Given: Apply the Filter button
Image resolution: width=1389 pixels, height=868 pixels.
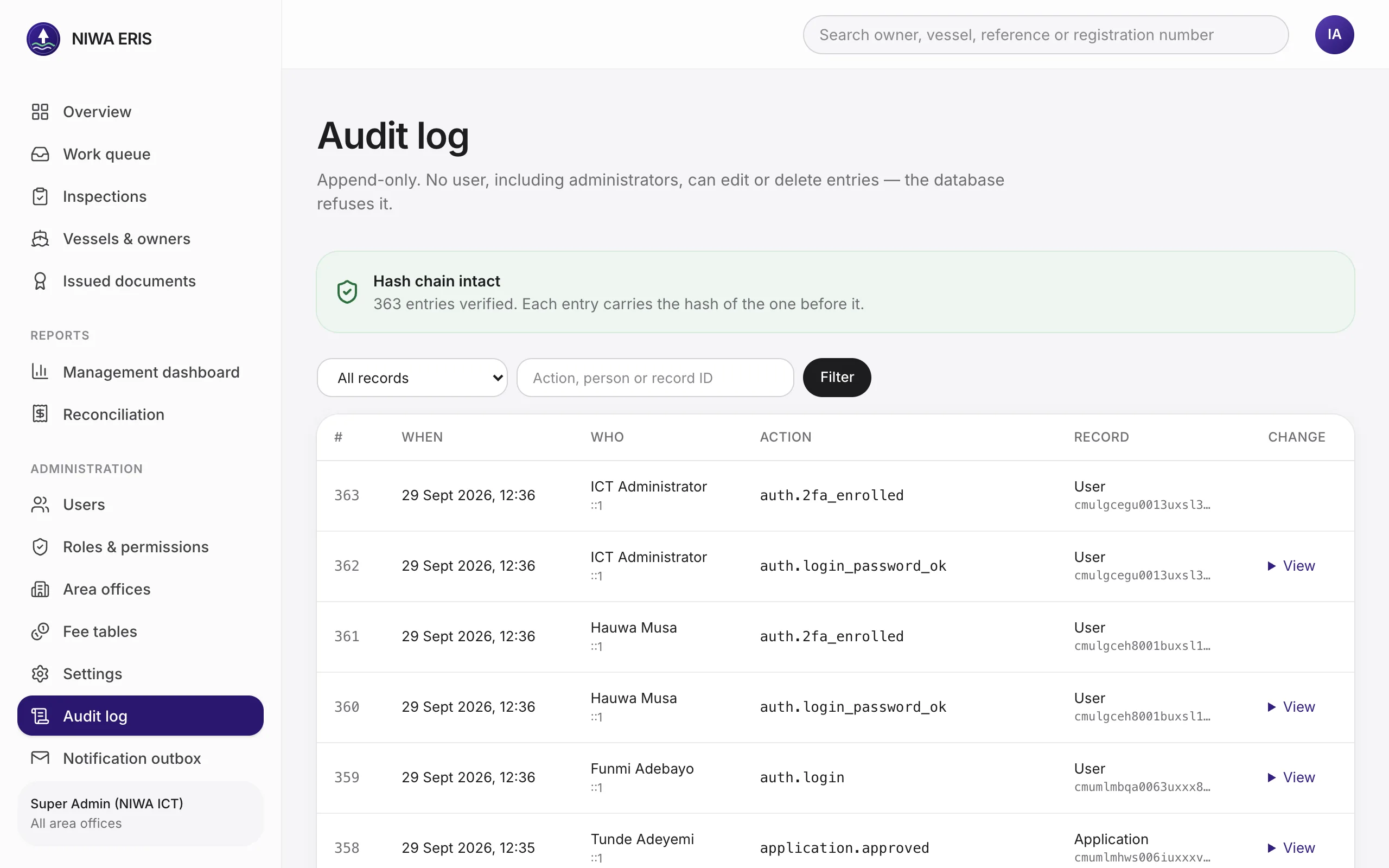Looking at the screenshot, I should (837, 377).
